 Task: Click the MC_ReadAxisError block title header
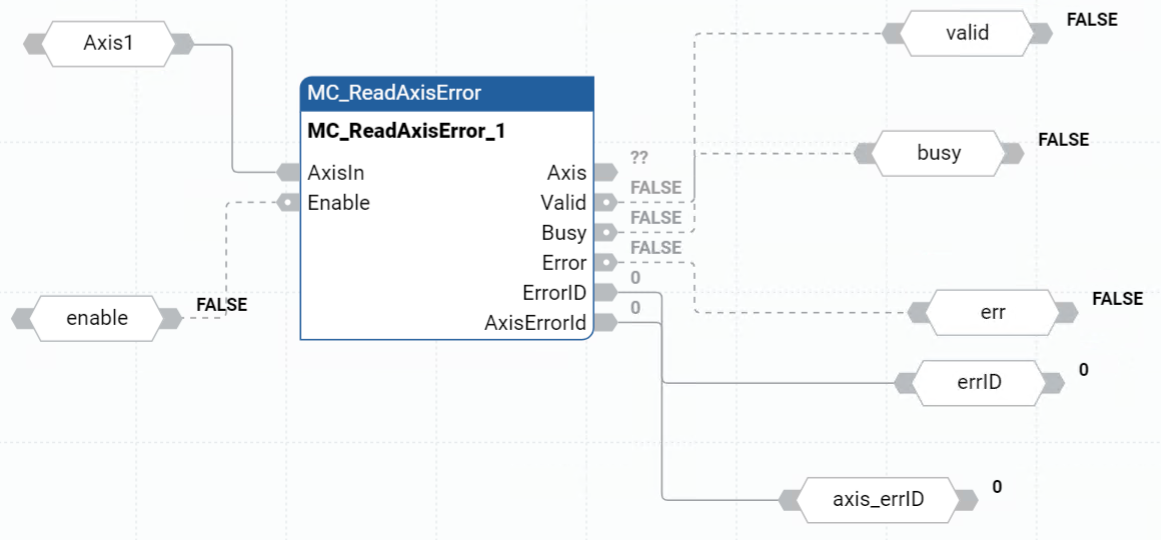(x=446, y=93)
